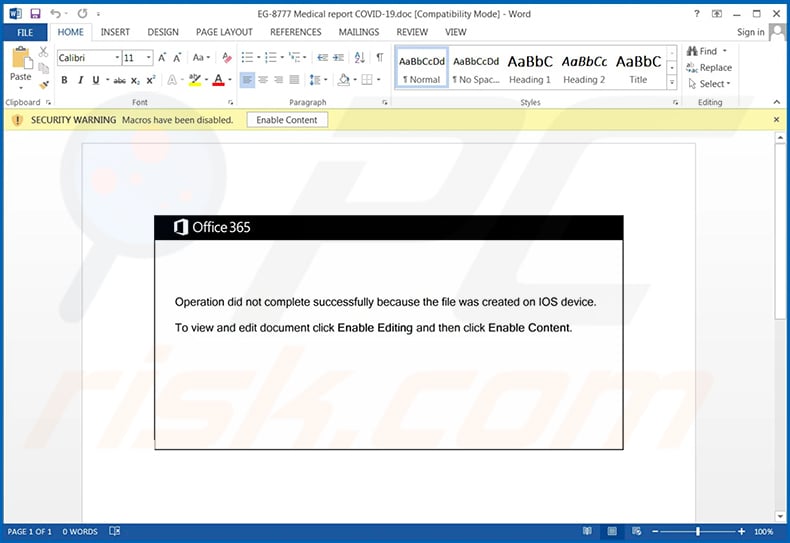Toggle Print Layout view in status bar
Screen dimensions: 790x543
click(612, 531)
